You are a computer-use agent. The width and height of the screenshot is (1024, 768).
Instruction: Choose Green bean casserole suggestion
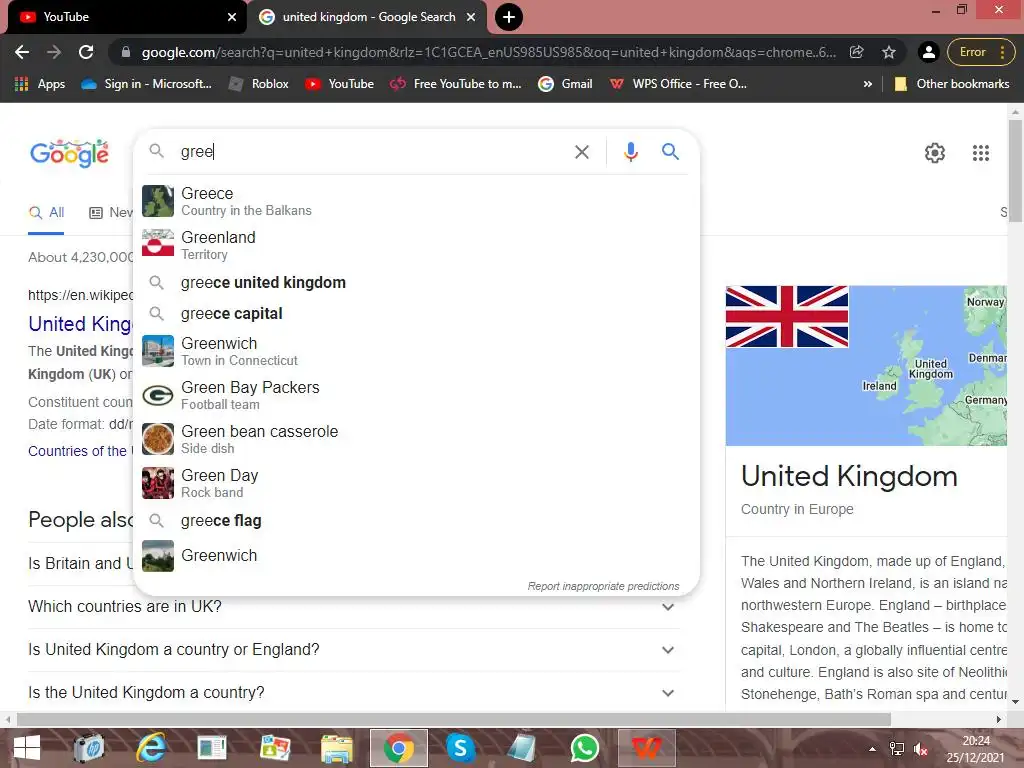(416, 439)
